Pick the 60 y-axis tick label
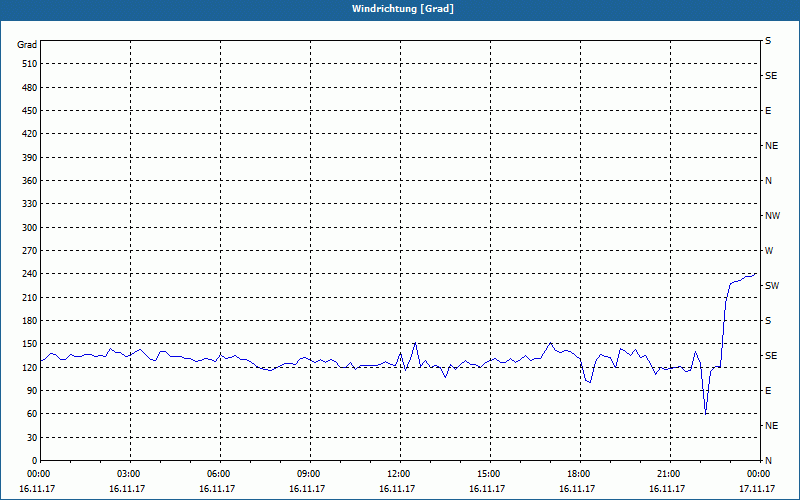800x500 pixels. click(x=32, y=414)
